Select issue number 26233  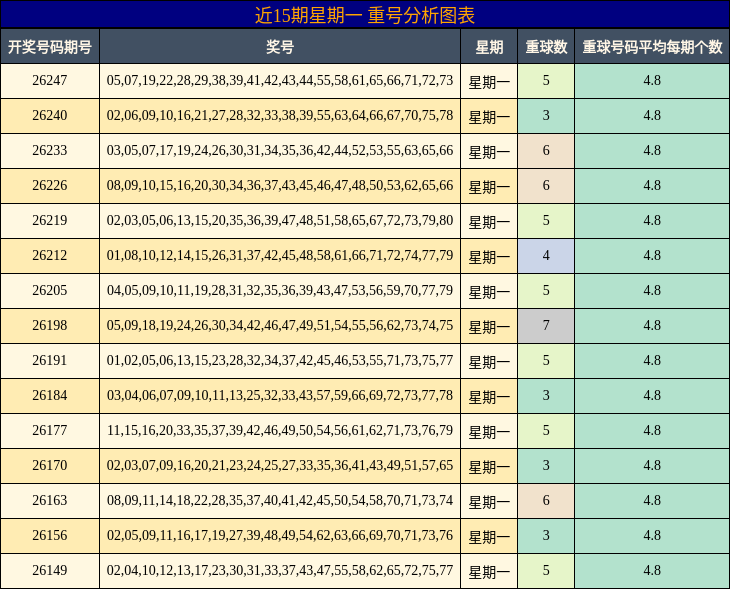[x=50, y=150]
